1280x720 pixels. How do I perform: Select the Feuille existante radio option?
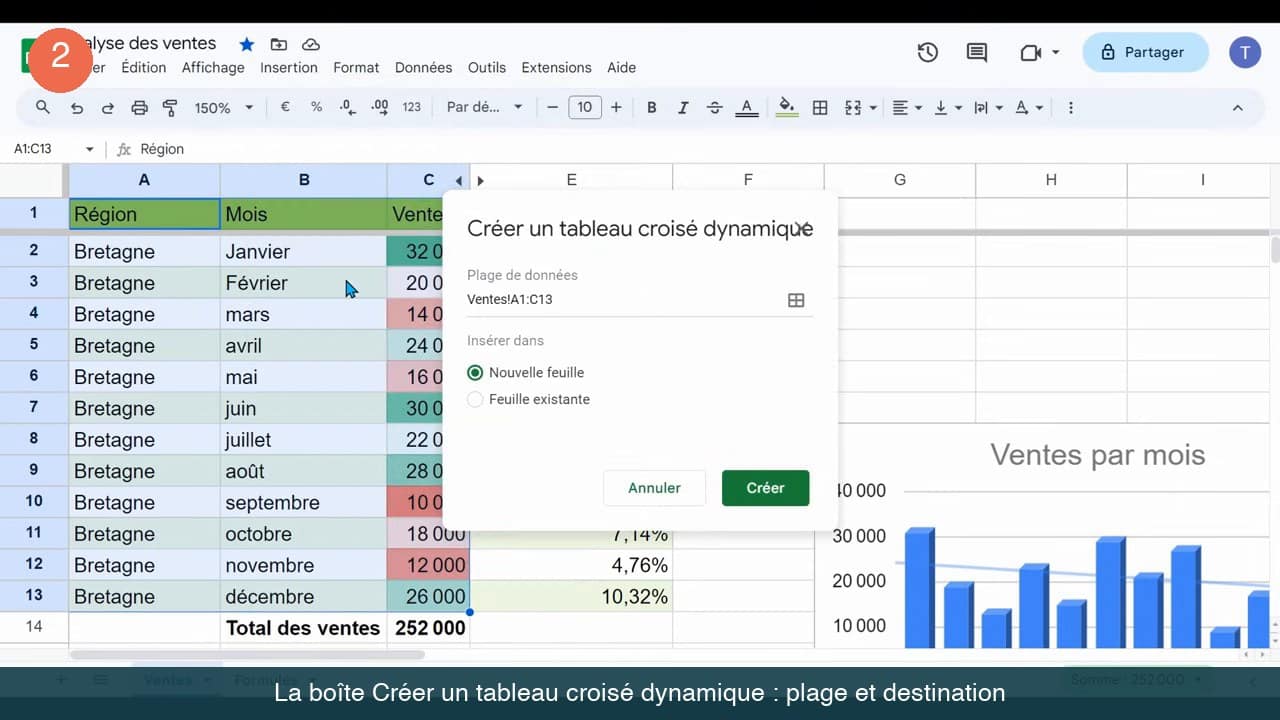475,399
